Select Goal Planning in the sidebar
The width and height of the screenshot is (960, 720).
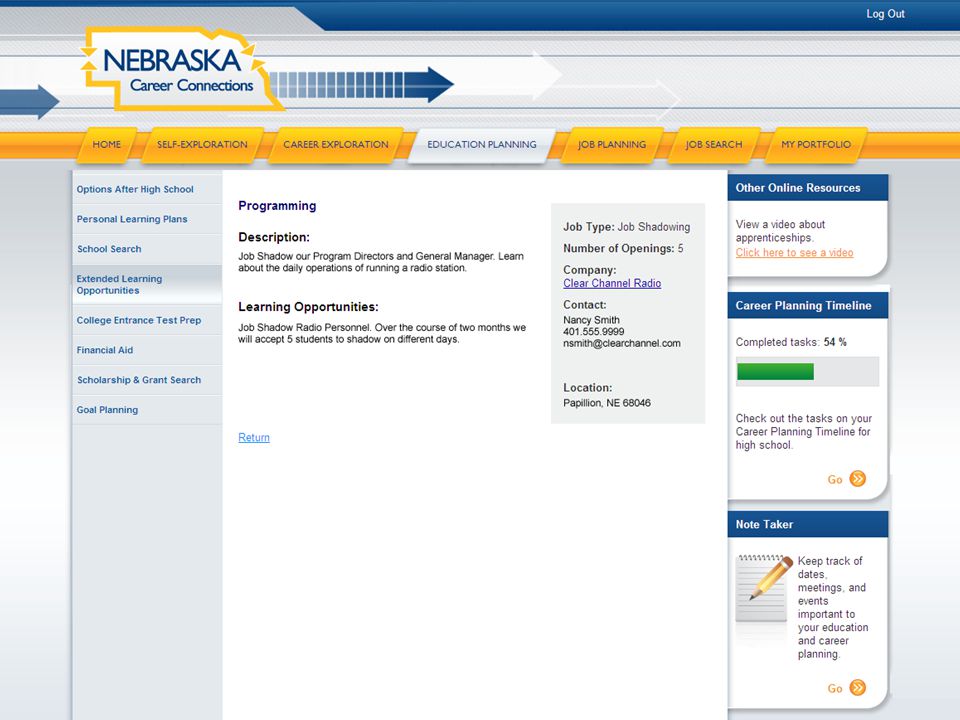(147, 410)
